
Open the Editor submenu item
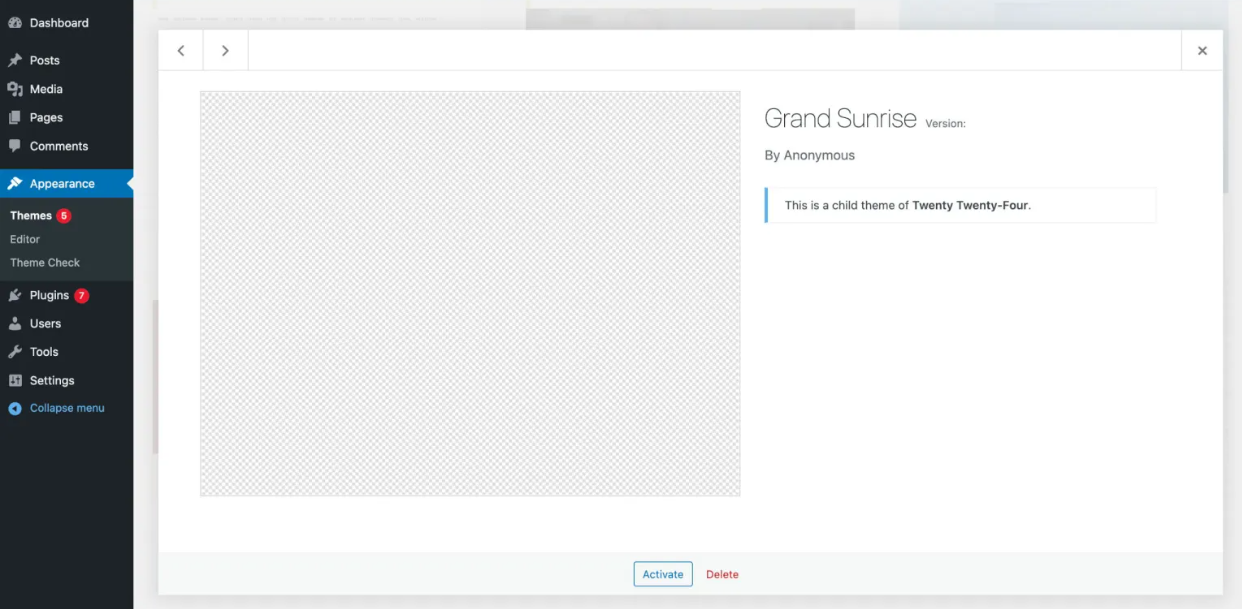[x=25, y=240]
